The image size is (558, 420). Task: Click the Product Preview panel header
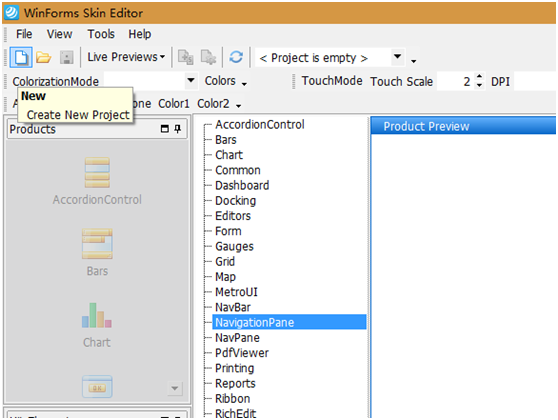pyautogui.click(x=463, y=126)
